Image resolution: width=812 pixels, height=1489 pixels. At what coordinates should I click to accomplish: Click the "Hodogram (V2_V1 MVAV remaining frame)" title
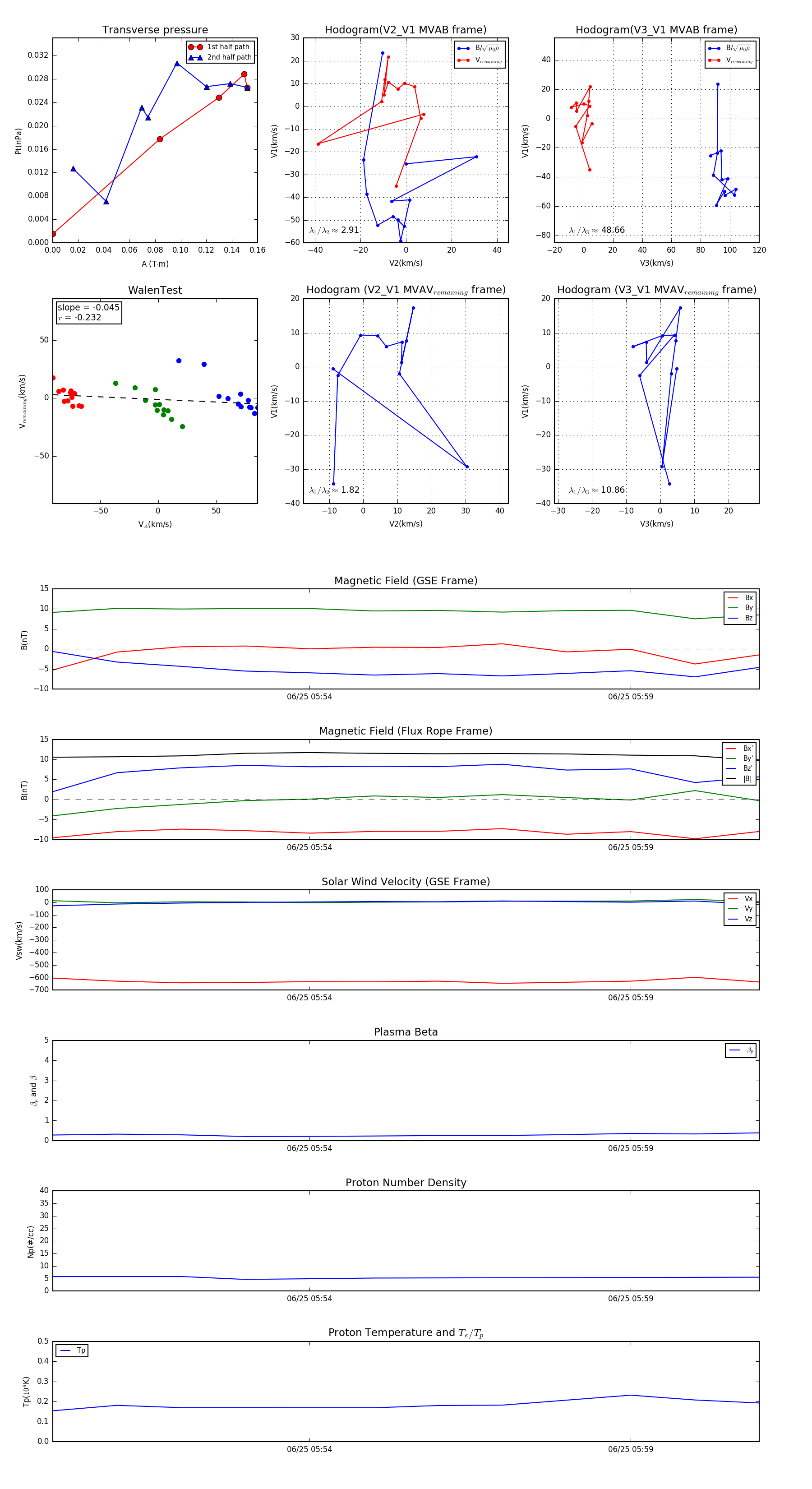click(x=406, y=290)
